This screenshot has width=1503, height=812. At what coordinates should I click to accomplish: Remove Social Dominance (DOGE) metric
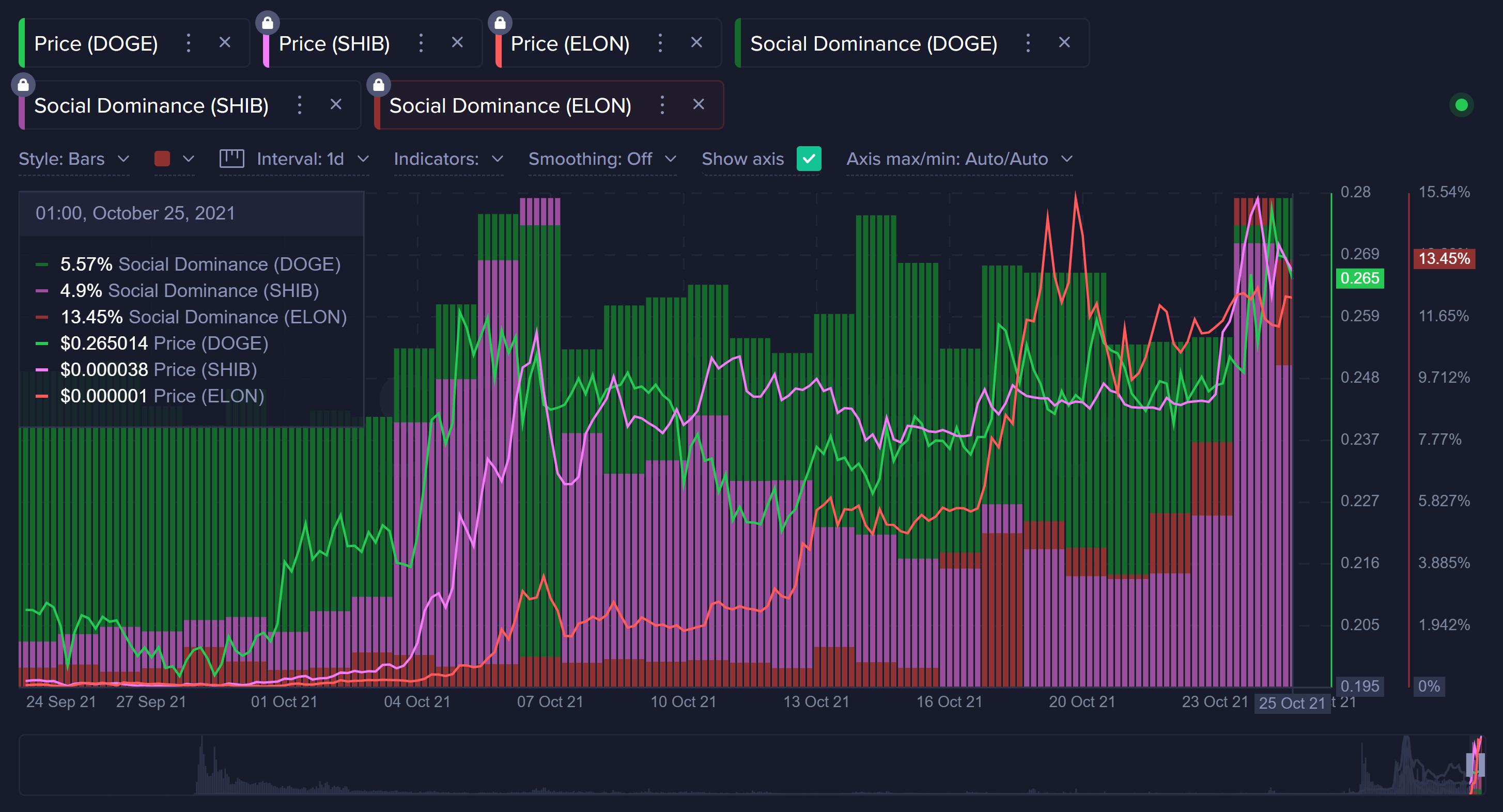[1064, 42]
